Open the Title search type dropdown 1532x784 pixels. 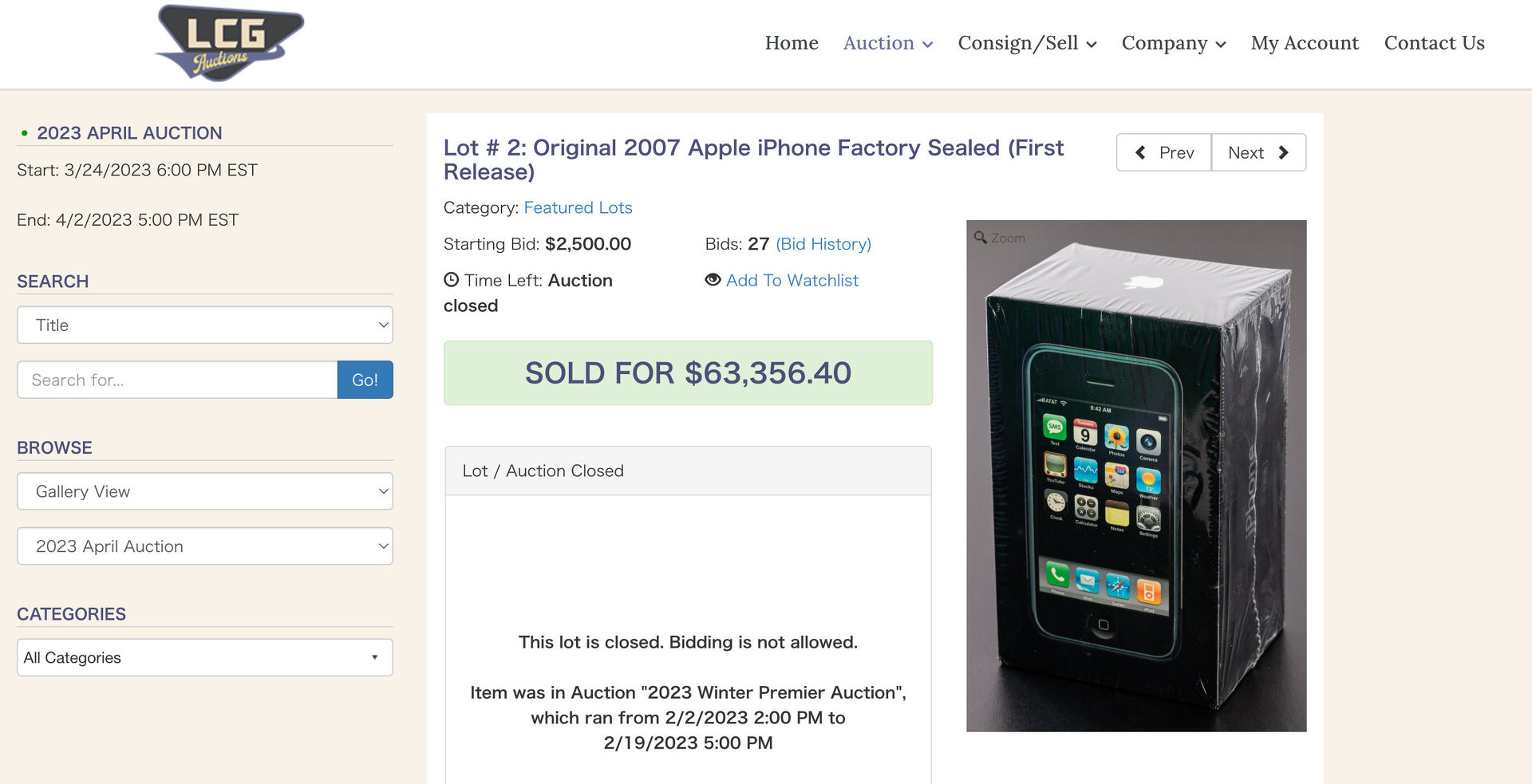[x=205, y=325]
